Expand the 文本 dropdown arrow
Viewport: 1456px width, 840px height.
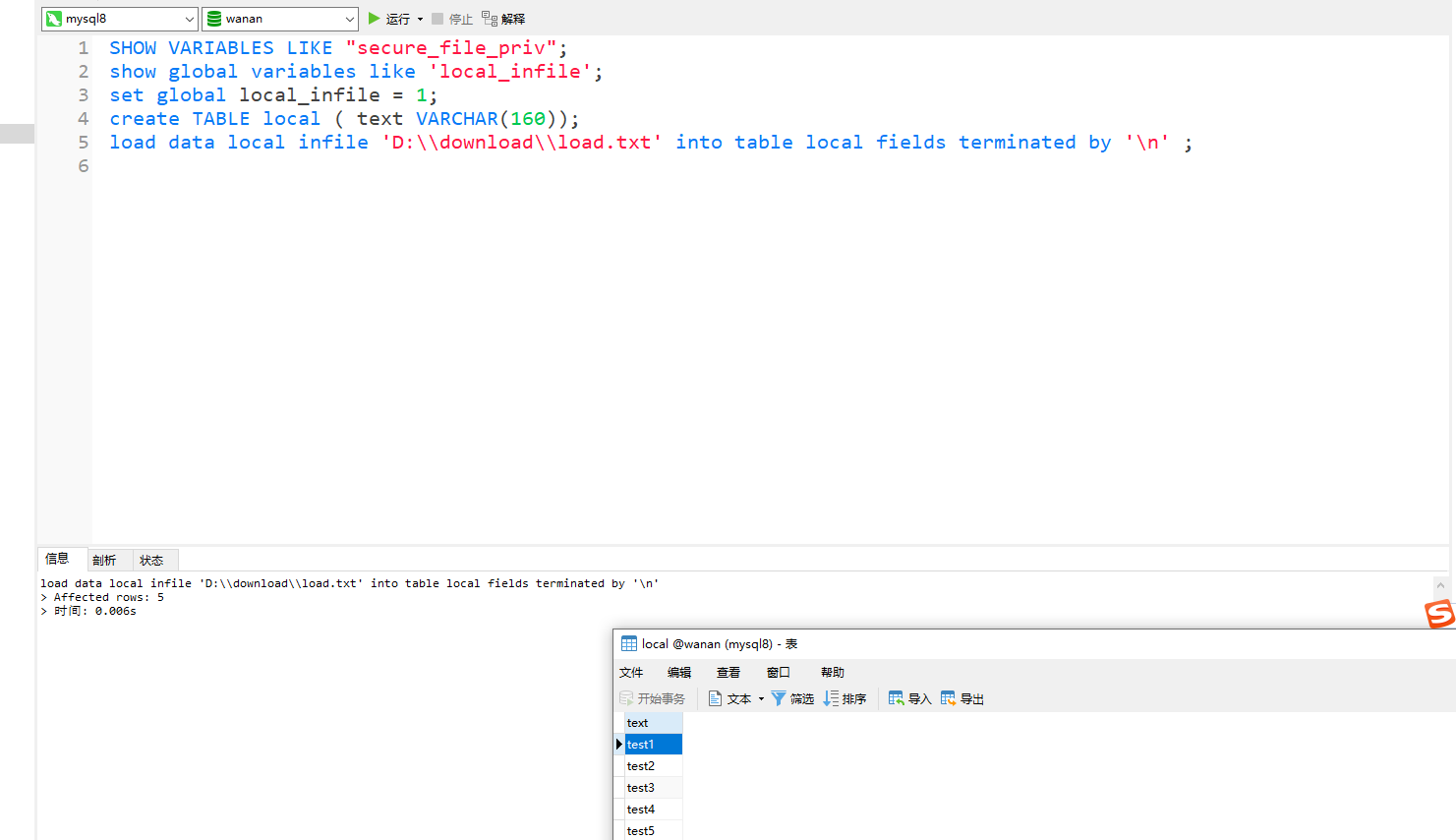(x=761, y=699)
